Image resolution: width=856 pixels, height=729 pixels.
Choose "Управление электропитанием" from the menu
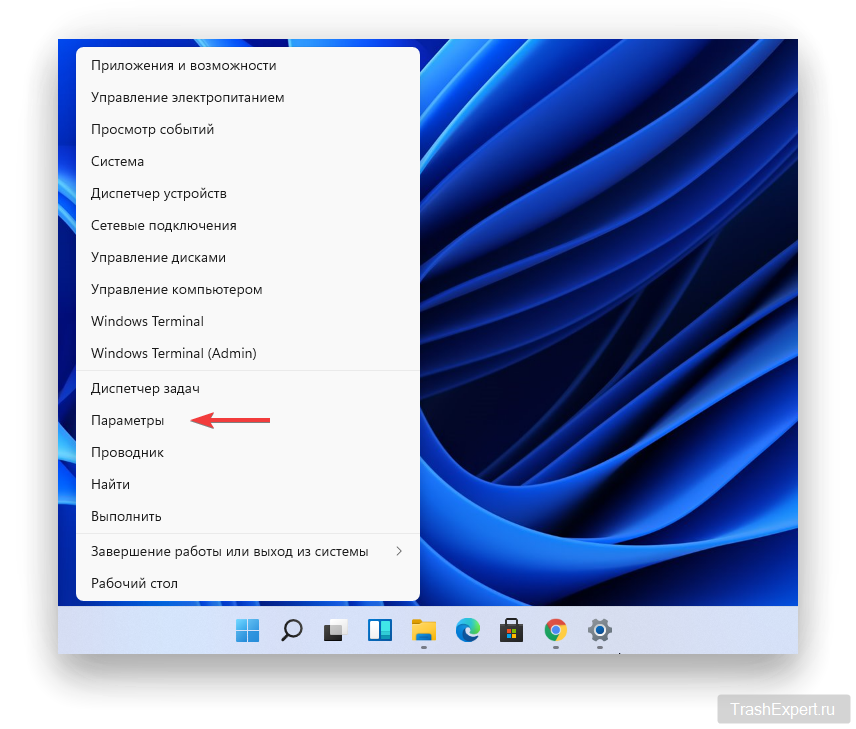tap(248, 98)
